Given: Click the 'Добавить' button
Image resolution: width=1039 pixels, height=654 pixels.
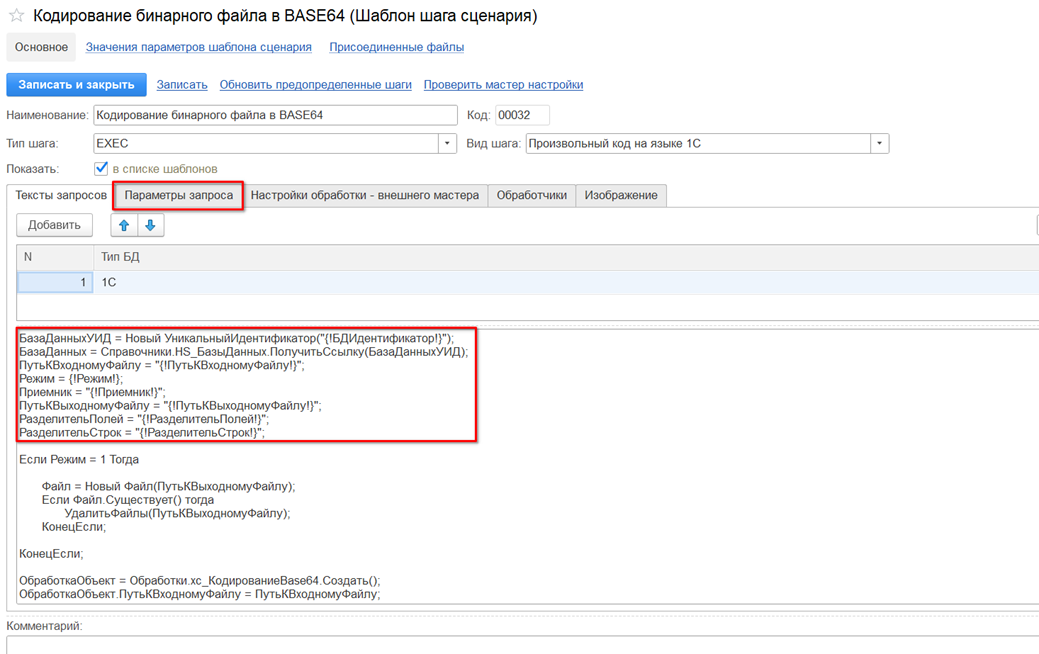Looking at the screenshot, I should pyautogui.click(x=54, y=225).
